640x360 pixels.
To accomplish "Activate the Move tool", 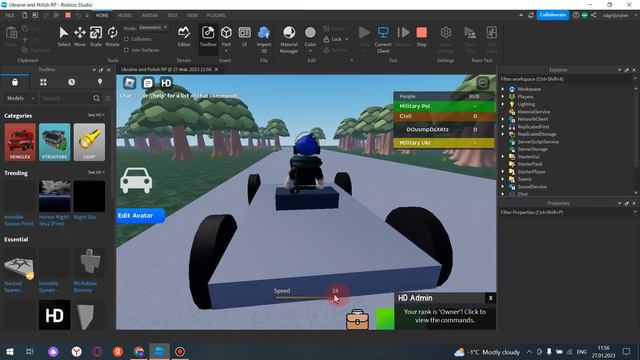I will [x=80, y=36].
